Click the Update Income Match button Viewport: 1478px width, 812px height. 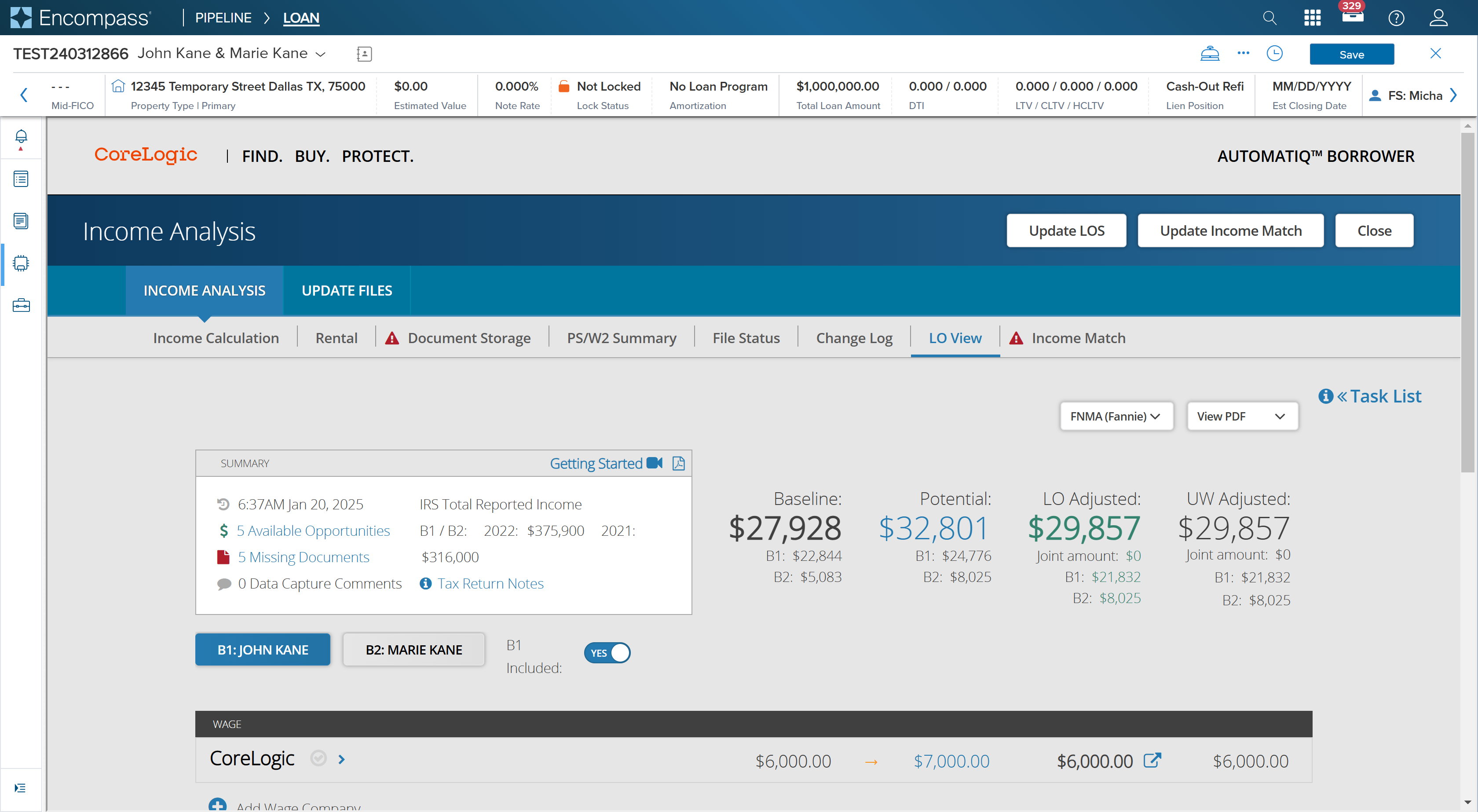click(x=1230, y=230)
